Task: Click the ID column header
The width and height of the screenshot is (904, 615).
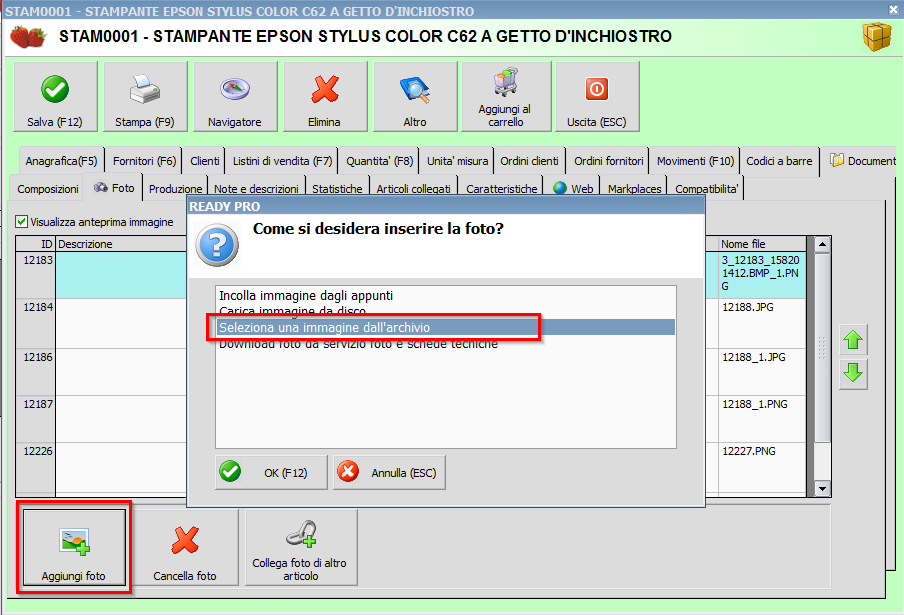Action: coord(36,244)
